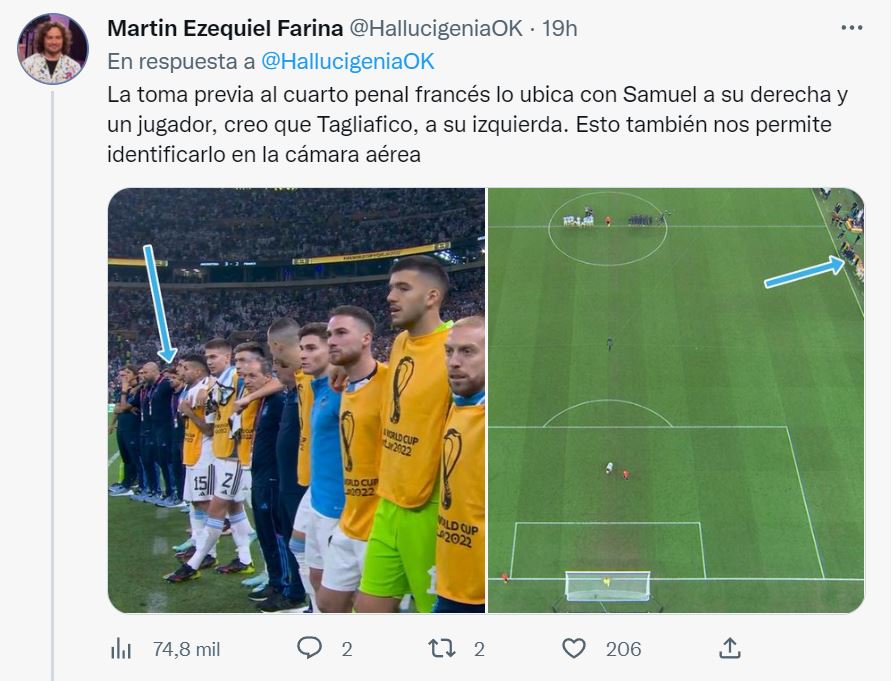Click the 74,8 mil views count
The height and width of the screenshot is (681, 892).
(187, 649)
